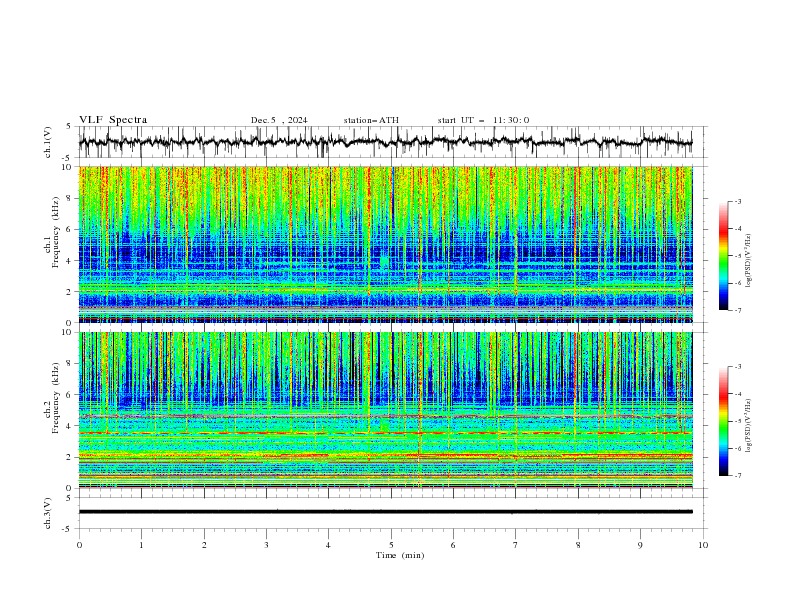Click the ch.2 "2" kHz frequency tick
The height and width of the screenshot is (612, 792).
point(70,457)
